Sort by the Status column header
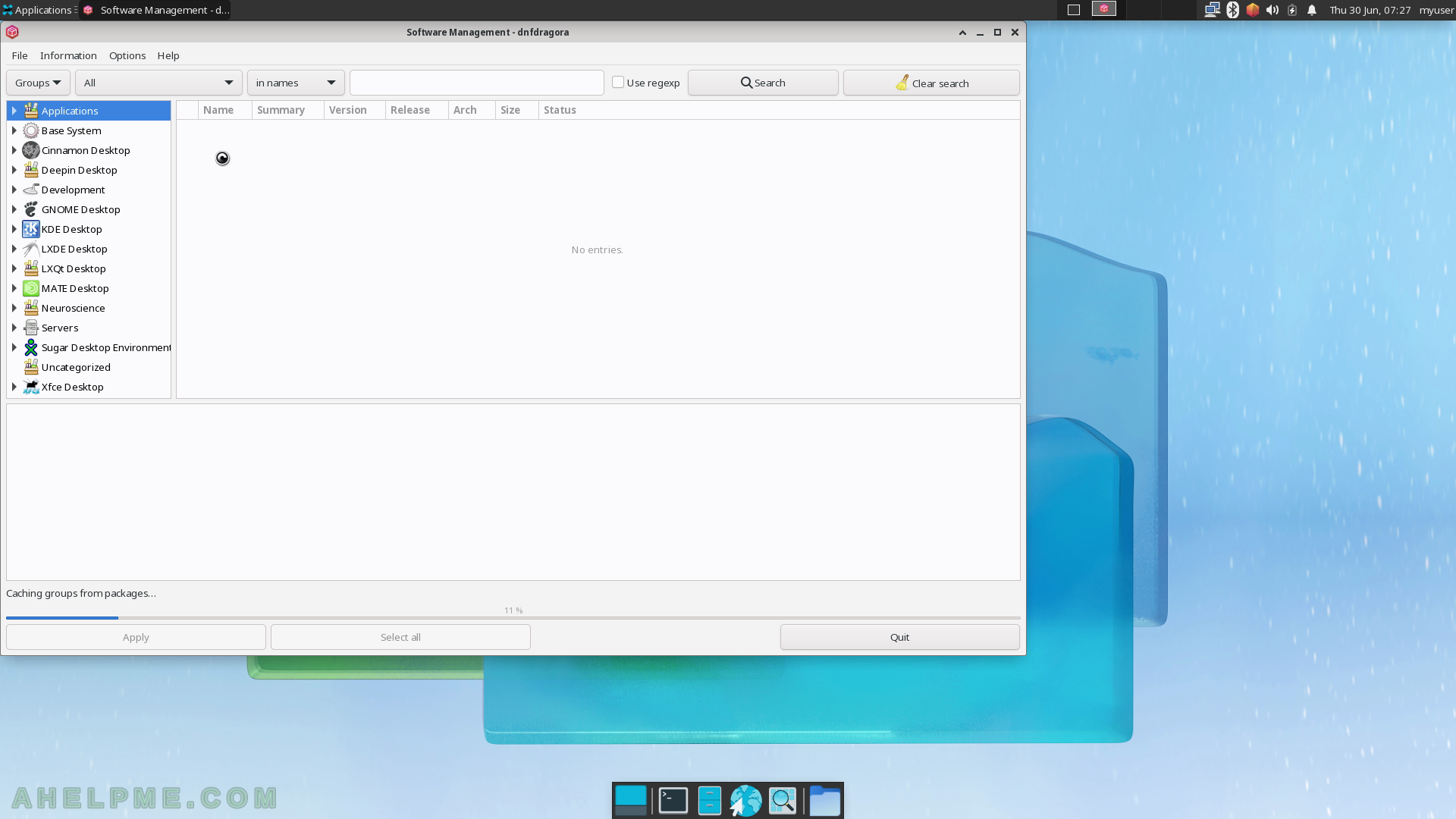The height and width of the screenshot is (819, 1456). click(x=780, y=110)
